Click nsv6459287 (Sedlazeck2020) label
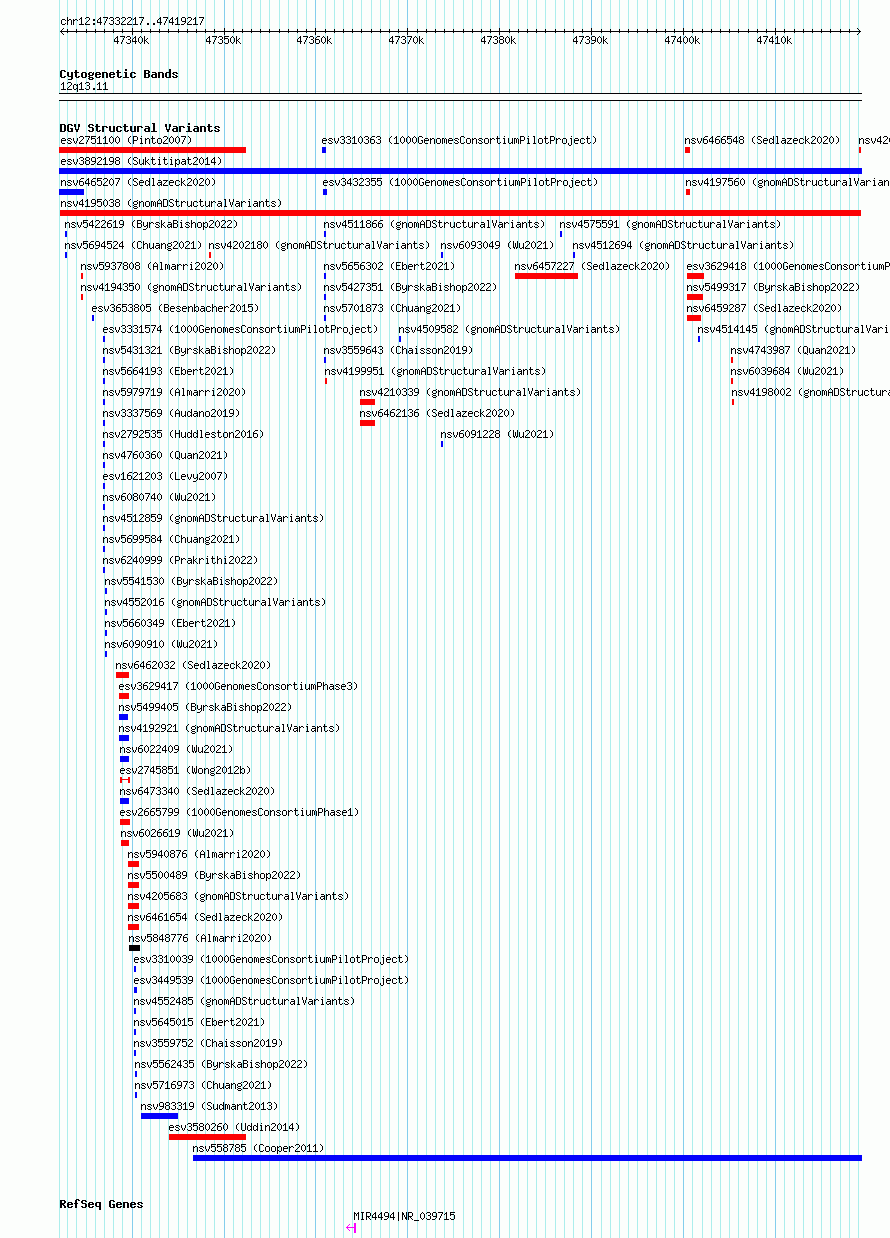 pos(764,308)
